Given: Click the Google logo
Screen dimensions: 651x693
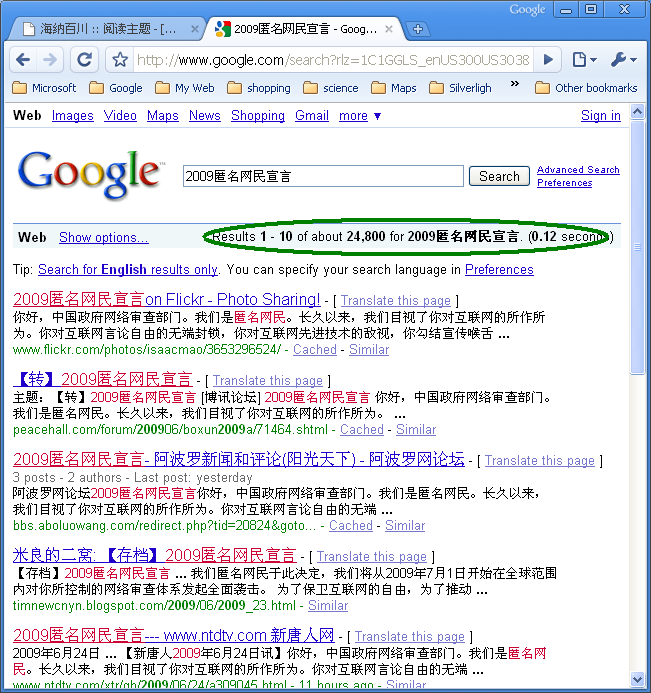Looking at the screenshot, I should click(x=91, y=174).
